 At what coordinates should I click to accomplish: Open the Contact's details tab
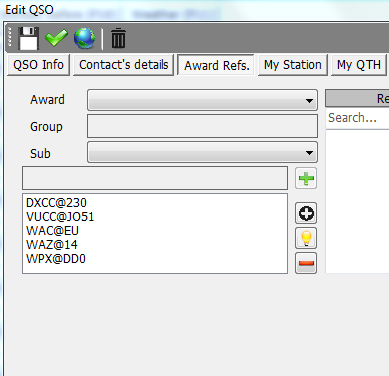(124, 65)
